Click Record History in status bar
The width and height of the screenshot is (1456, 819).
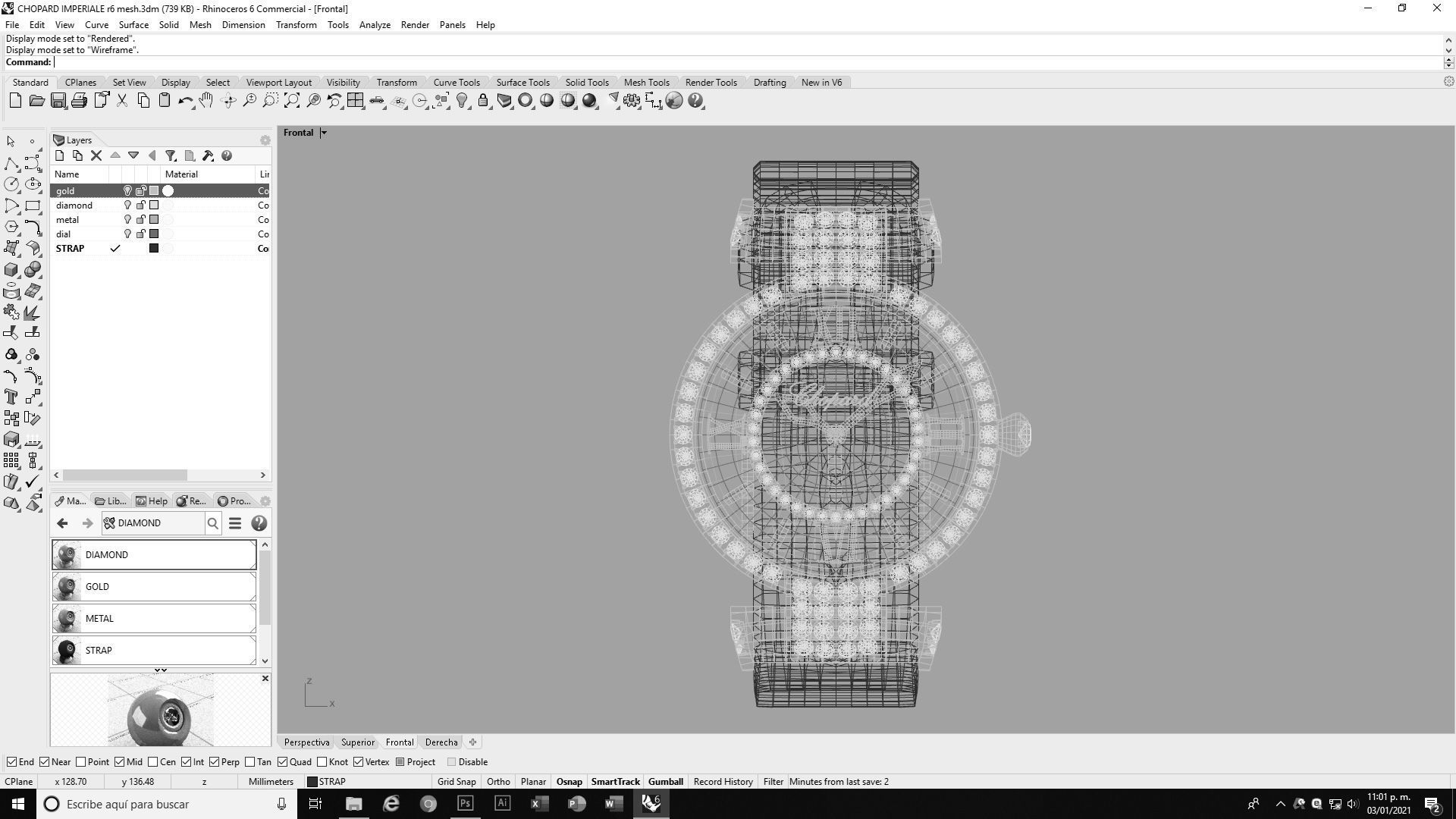pyautogui.click(x=723, y=782)
